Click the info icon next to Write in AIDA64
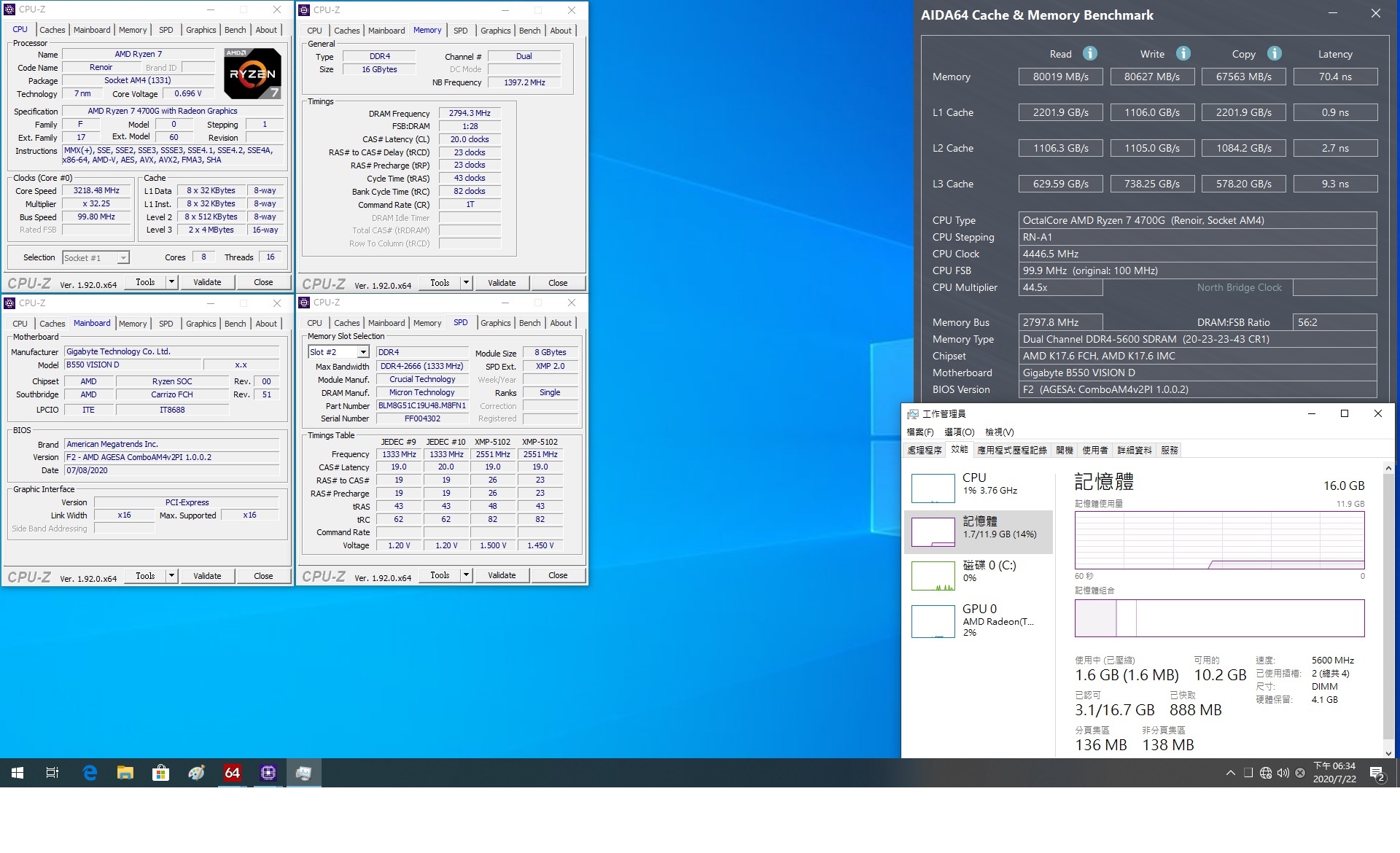Screen dimensions: 1400x853 tap(1183, 53)
